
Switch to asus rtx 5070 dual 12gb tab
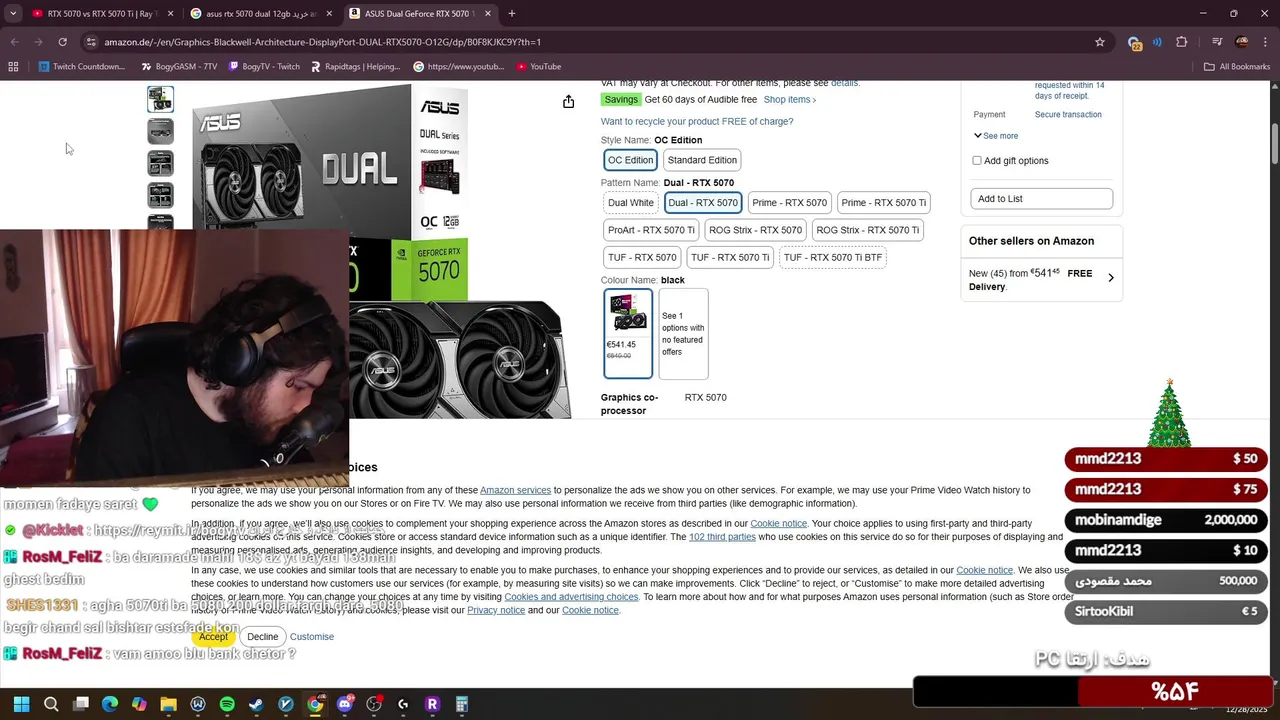(260, 14)
